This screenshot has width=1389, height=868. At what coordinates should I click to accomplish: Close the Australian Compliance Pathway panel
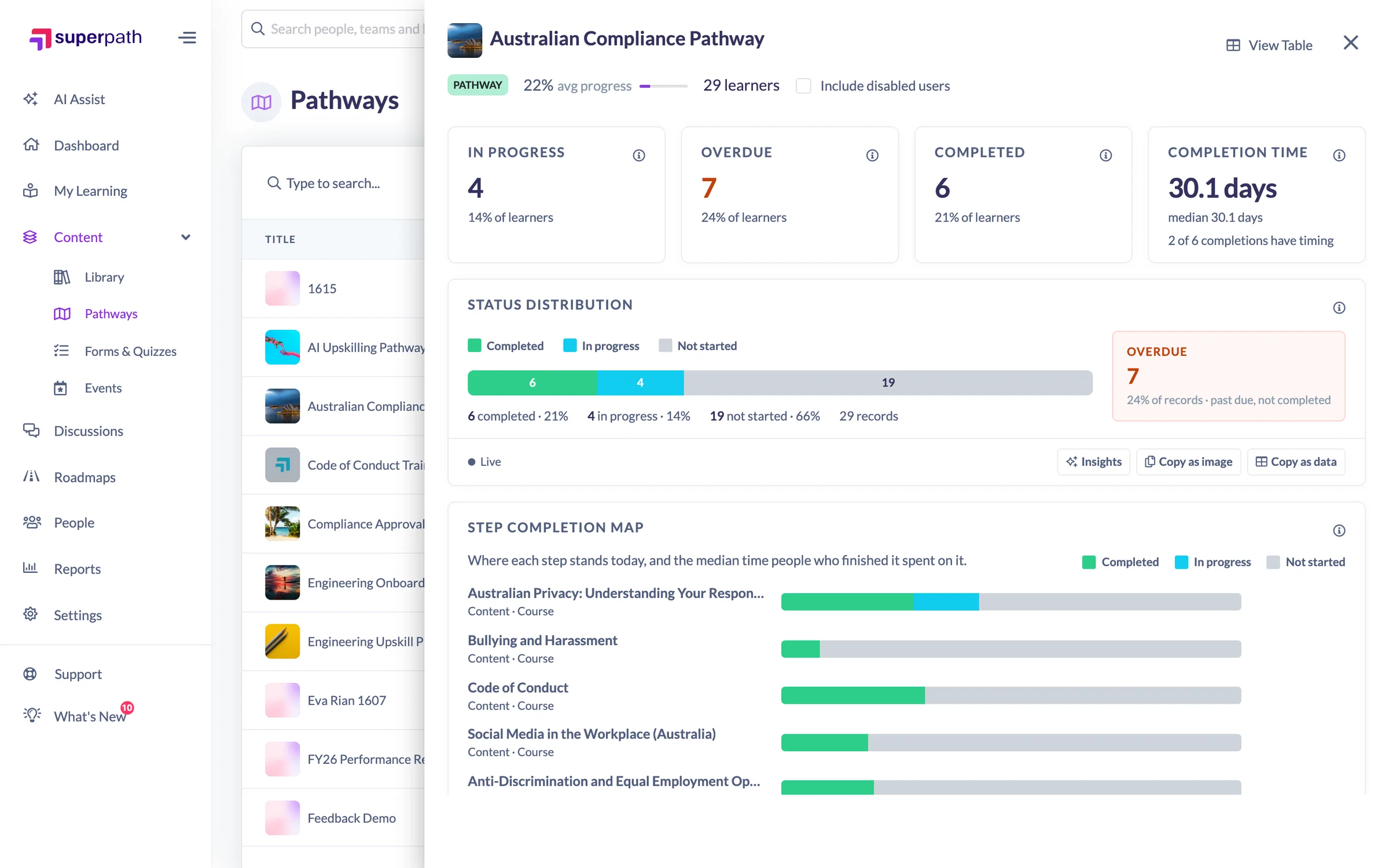point(1351,43)
